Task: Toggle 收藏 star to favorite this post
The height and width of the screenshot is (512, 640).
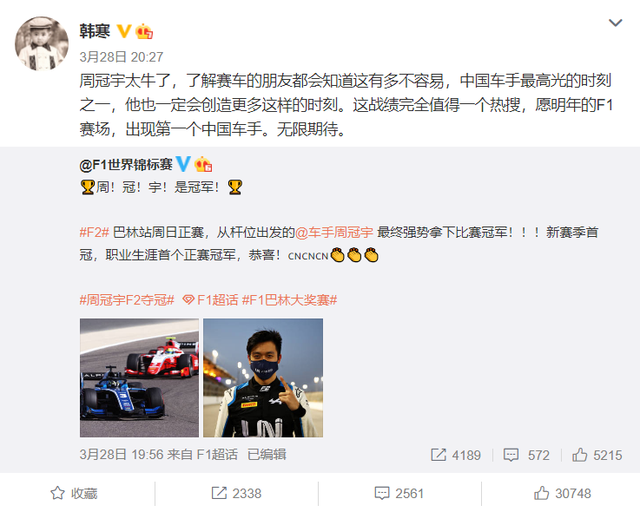Action: (74, 493)
